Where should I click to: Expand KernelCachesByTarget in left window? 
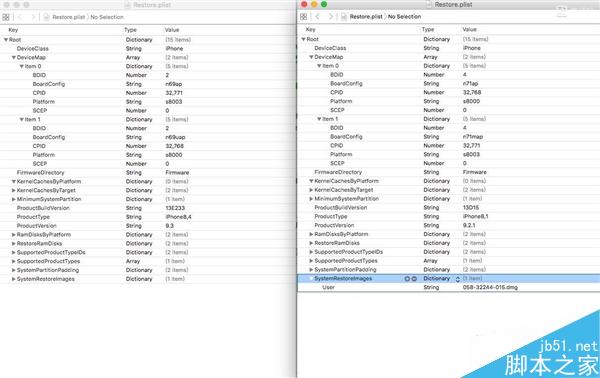[x=13, y=191]
